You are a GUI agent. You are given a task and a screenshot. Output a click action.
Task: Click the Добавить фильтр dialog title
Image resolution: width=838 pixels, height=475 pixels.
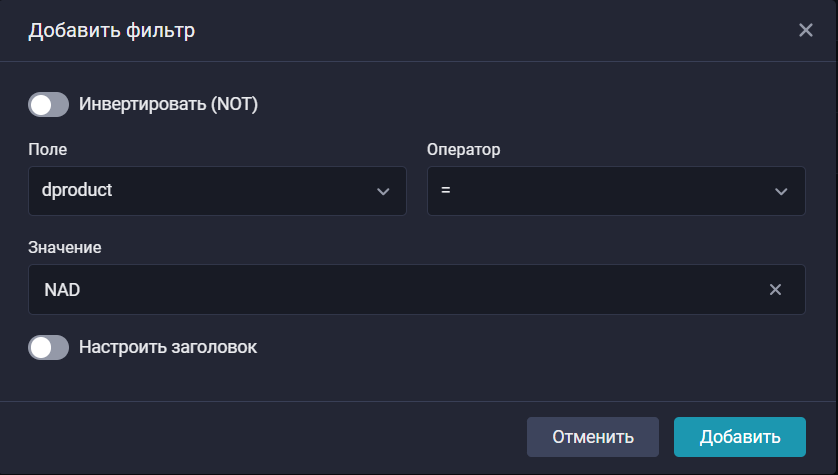pos(111,30)
